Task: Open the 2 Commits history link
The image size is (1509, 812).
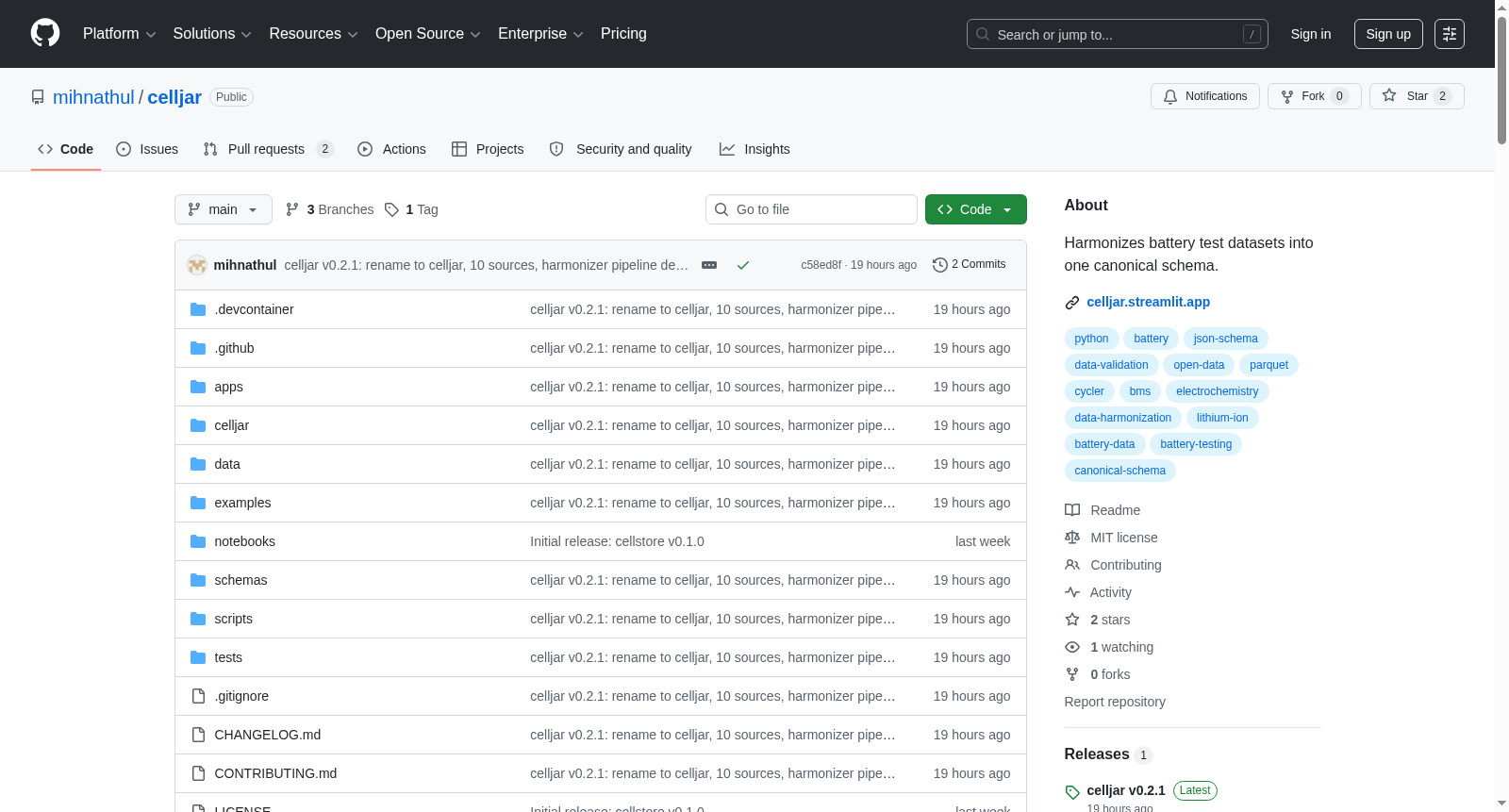Action: [970, 264]
